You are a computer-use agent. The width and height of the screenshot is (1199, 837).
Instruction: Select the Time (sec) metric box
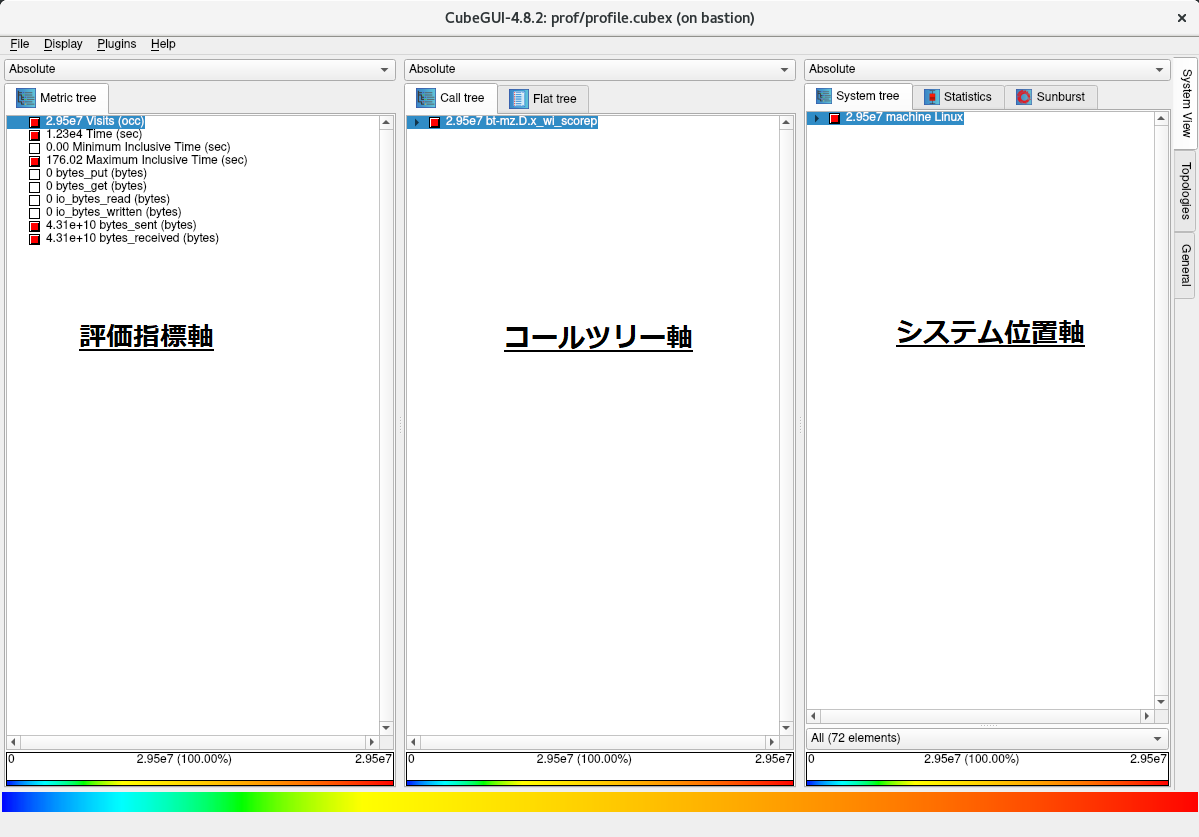pyautogui.click(x=35, y=135)
